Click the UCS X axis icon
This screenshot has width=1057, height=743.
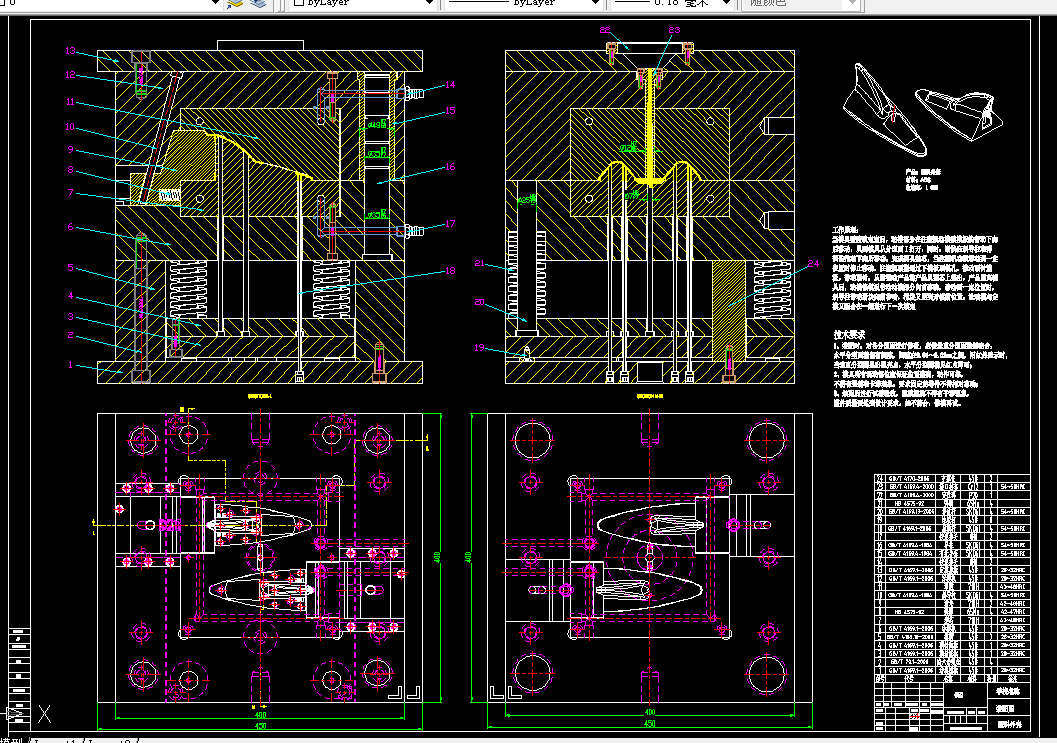click(x=44, y=714)
